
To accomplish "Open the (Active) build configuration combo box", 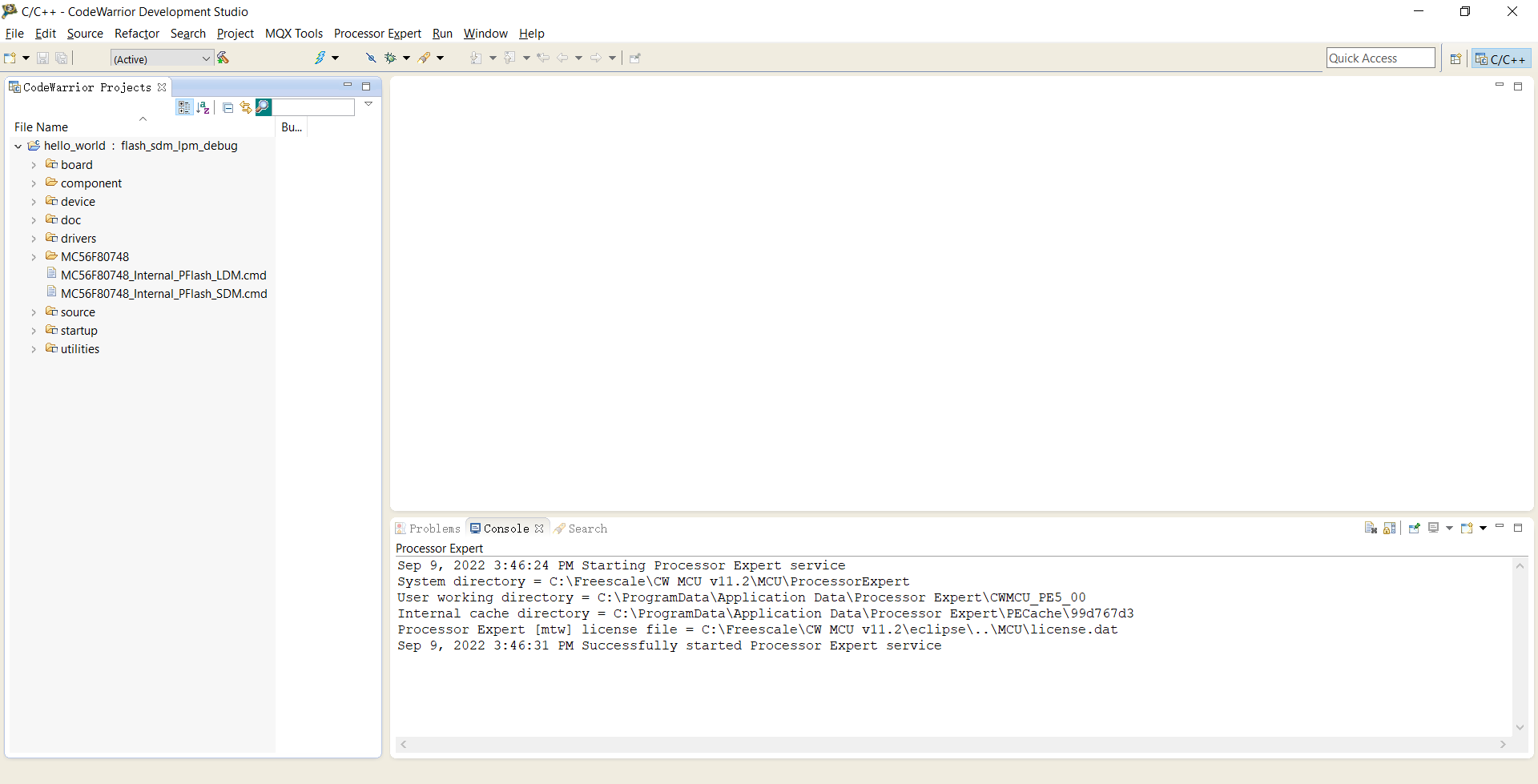I will tap(161, 58).
